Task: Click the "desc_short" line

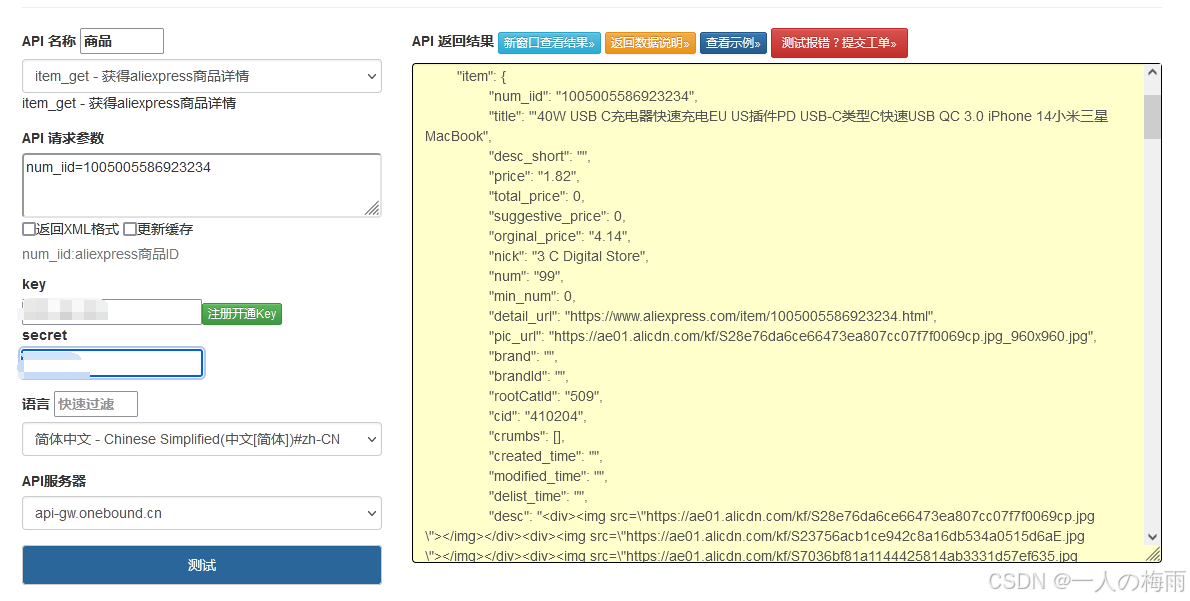Action: 540,156
